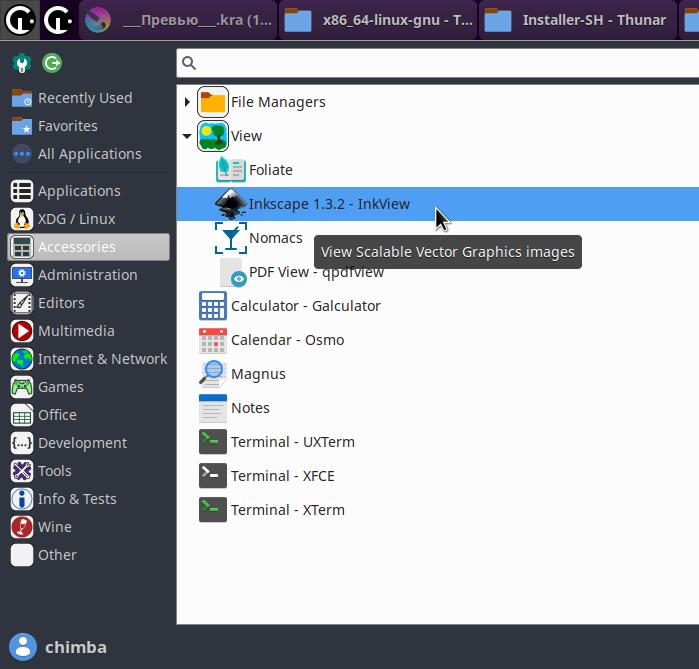
Task: Click the chimba user avatar icon
Action: click(23, 647)
